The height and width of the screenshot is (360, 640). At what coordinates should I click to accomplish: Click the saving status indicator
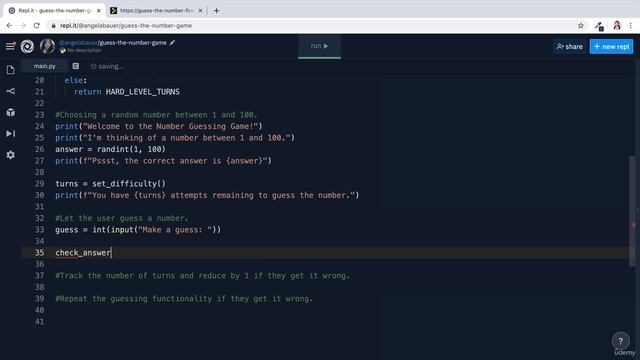point(107,66)
